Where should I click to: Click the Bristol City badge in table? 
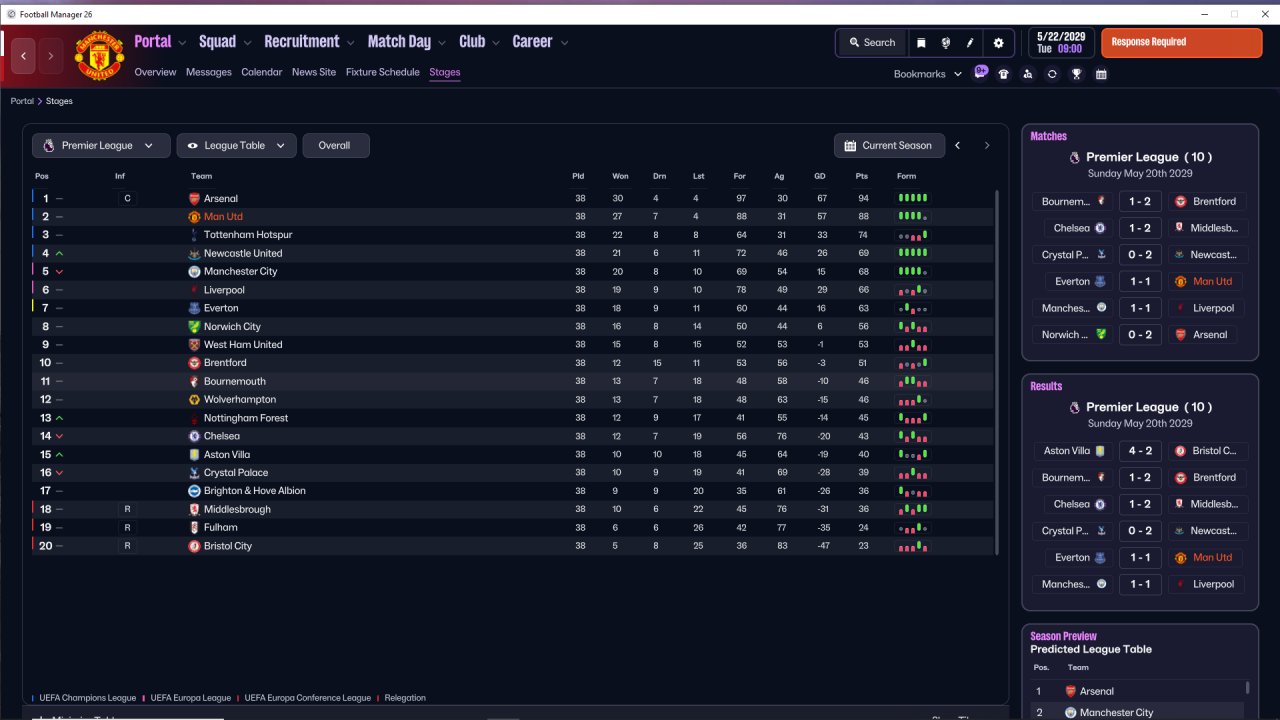click(195, 546)
